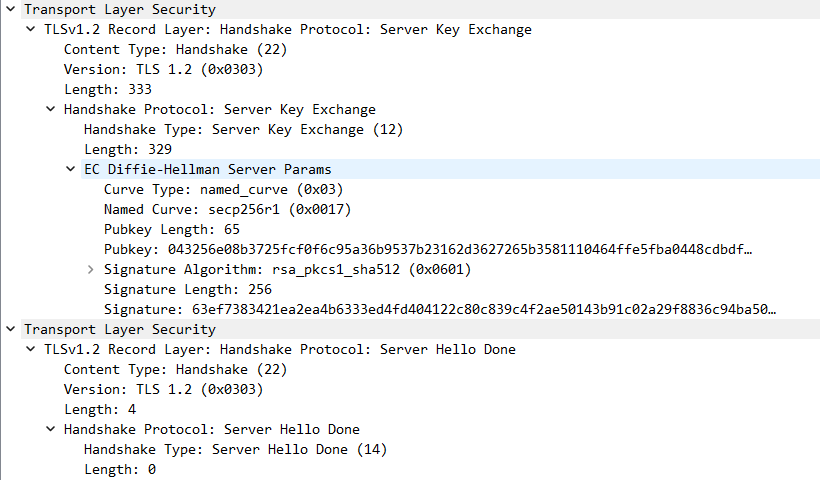This screenshot has height=480, width=820.
Task: Collapse Handshake Protocol: Server Key Exchange arrow
Action: tap(51, 109)
